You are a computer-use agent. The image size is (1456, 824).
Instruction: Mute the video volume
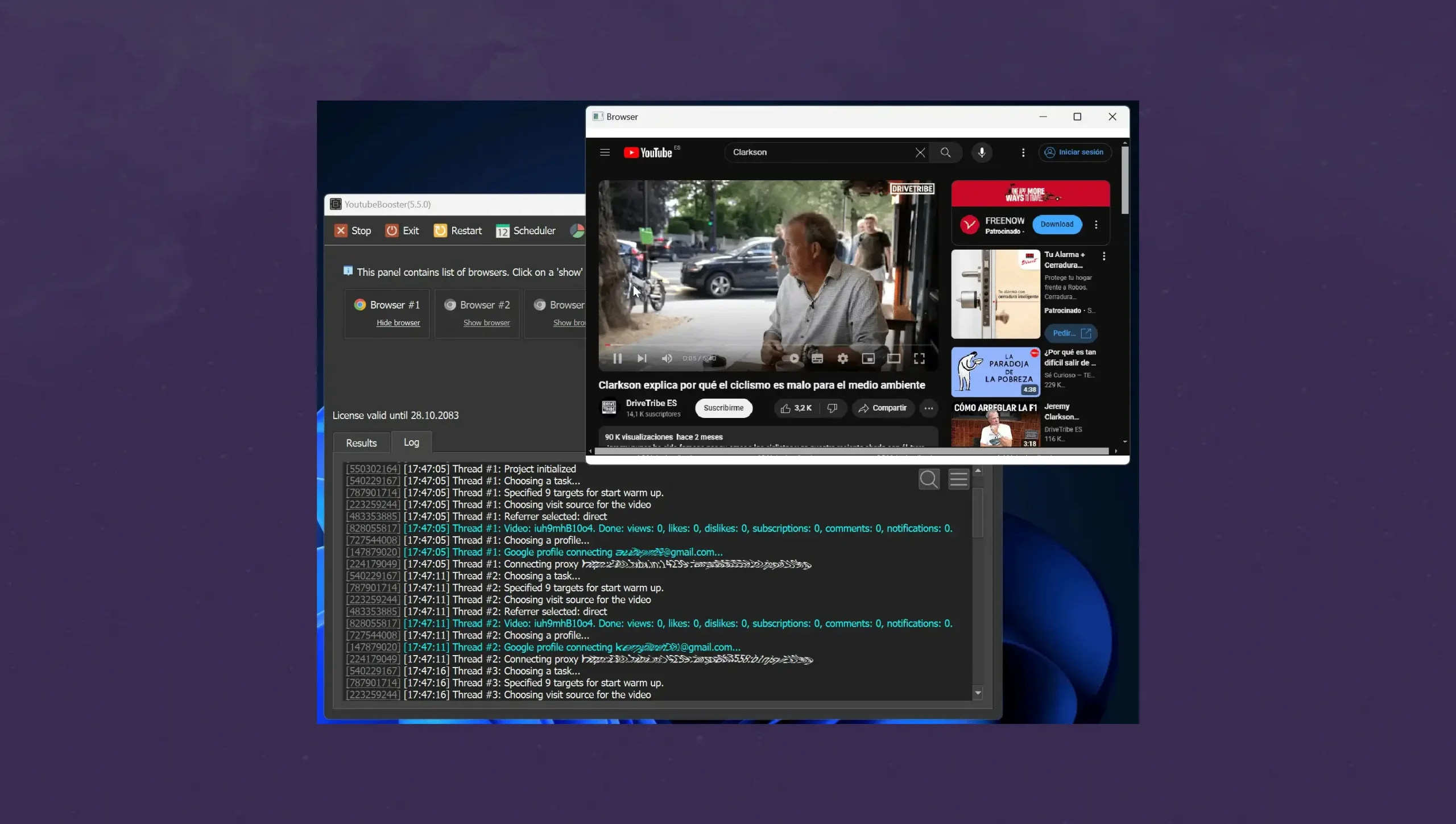tap(667, 358)
